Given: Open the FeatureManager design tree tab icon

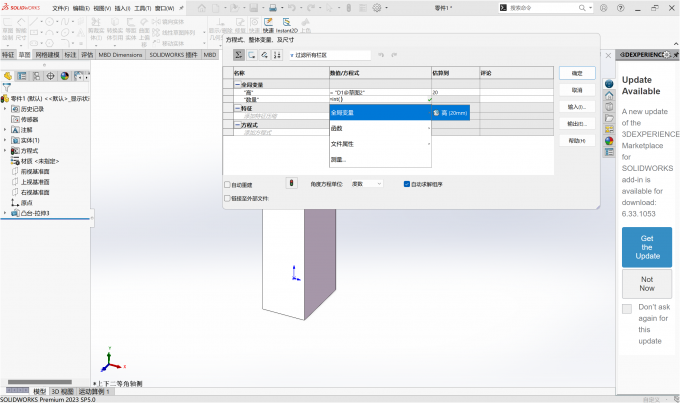Looking at the screenshot, I should (x=8, y=76).
